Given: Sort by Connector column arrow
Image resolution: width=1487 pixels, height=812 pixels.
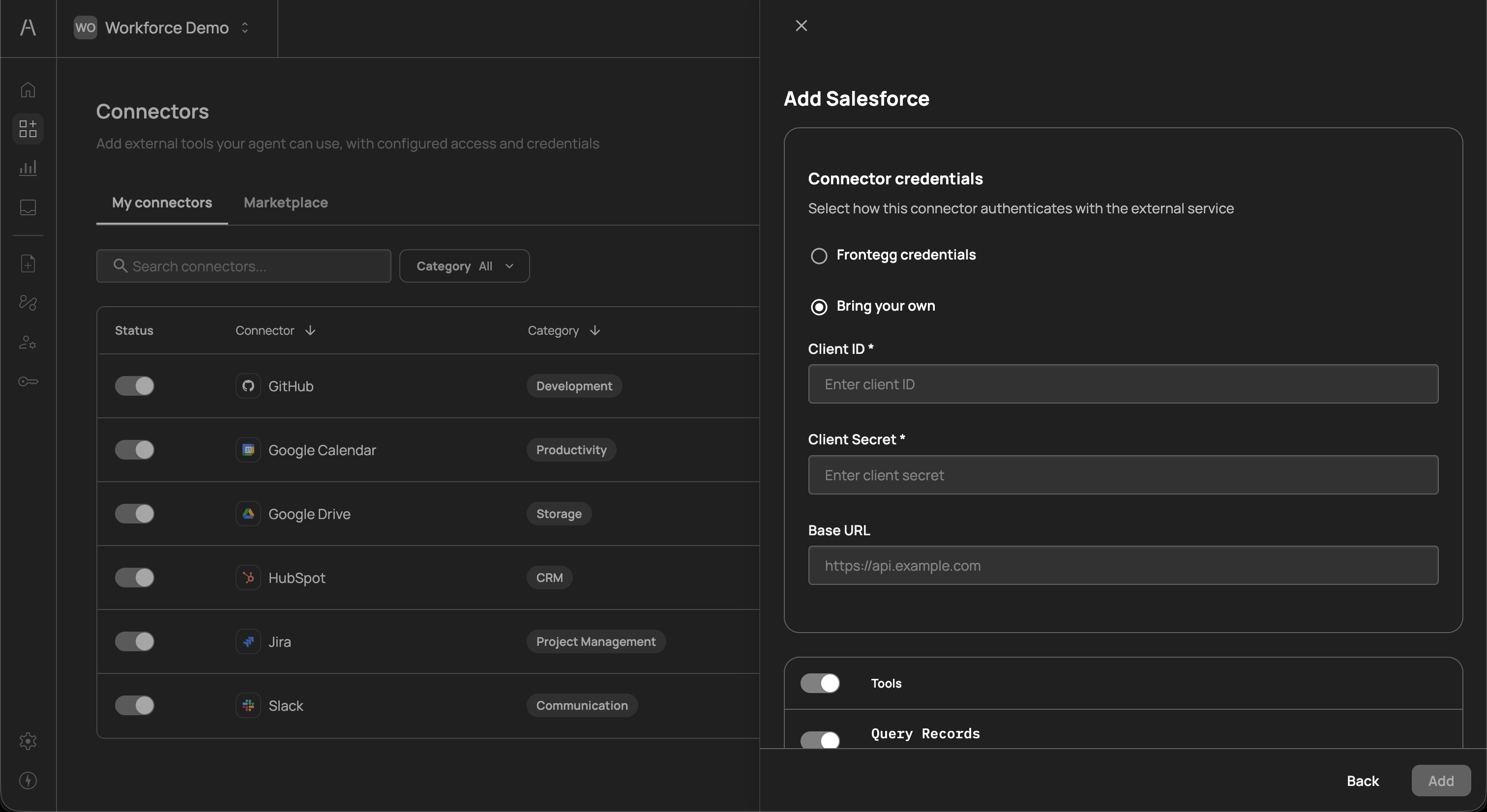Looking at the screenshot, I should (x=310, y=331).
